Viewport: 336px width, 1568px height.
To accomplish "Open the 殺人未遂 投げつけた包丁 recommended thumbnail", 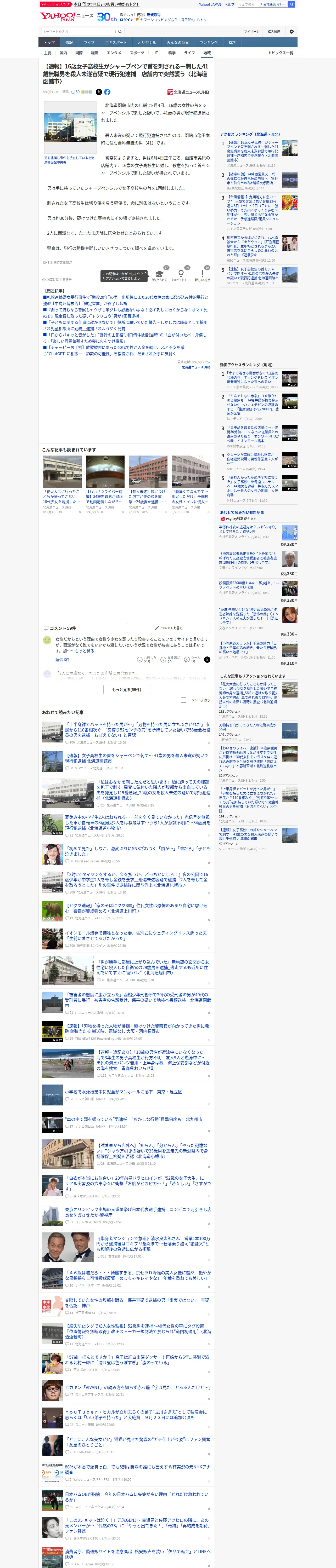I will pyautogui.click(x=148, y=471).
